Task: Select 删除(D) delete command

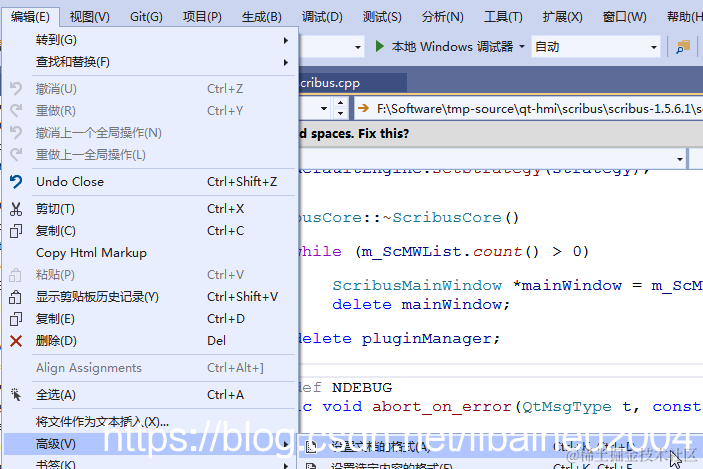Action: coord(150,340)
